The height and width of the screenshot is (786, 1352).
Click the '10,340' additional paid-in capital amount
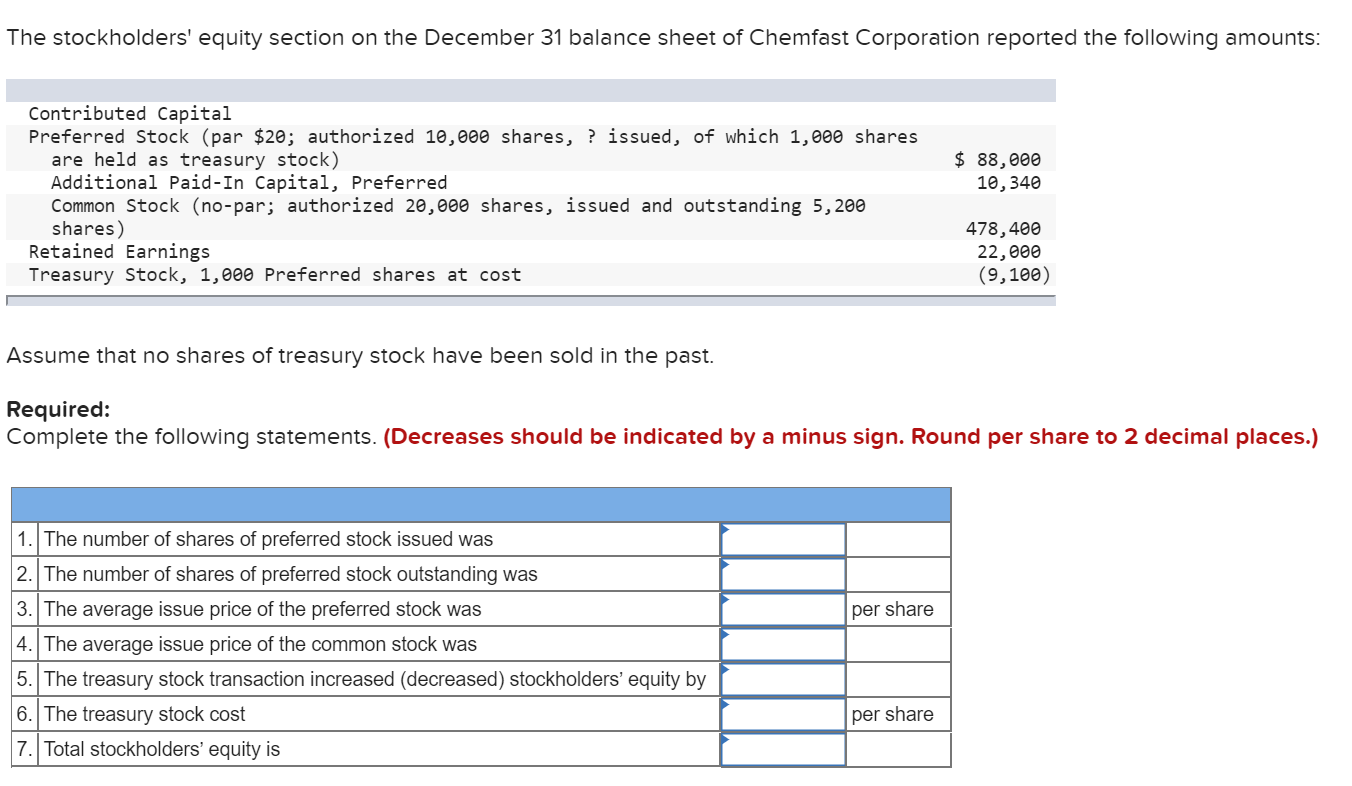click(x=1009, y=182)
